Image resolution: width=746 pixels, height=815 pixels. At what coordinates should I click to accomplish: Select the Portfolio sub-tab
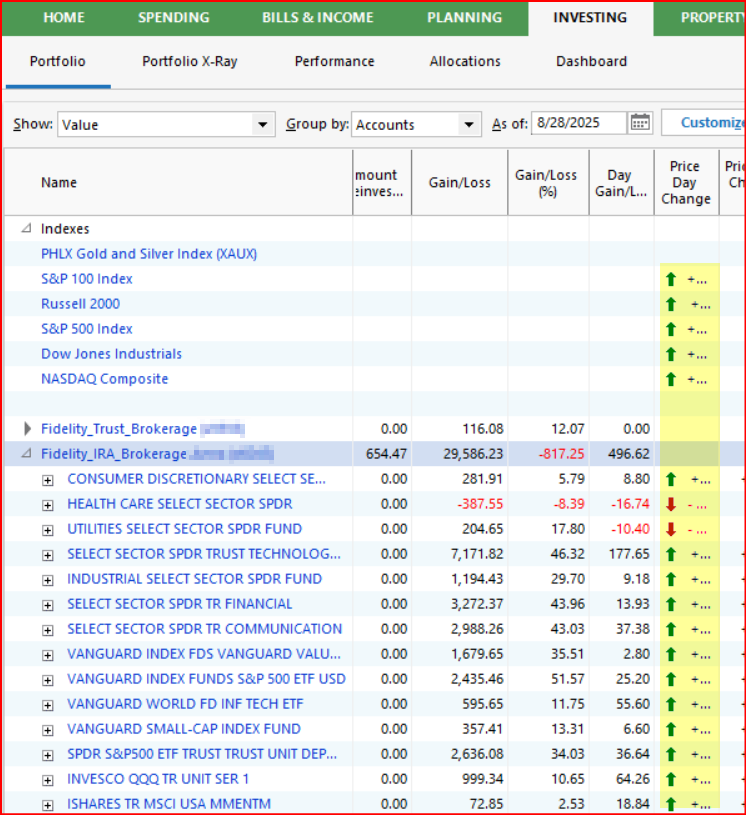[58, 61]
